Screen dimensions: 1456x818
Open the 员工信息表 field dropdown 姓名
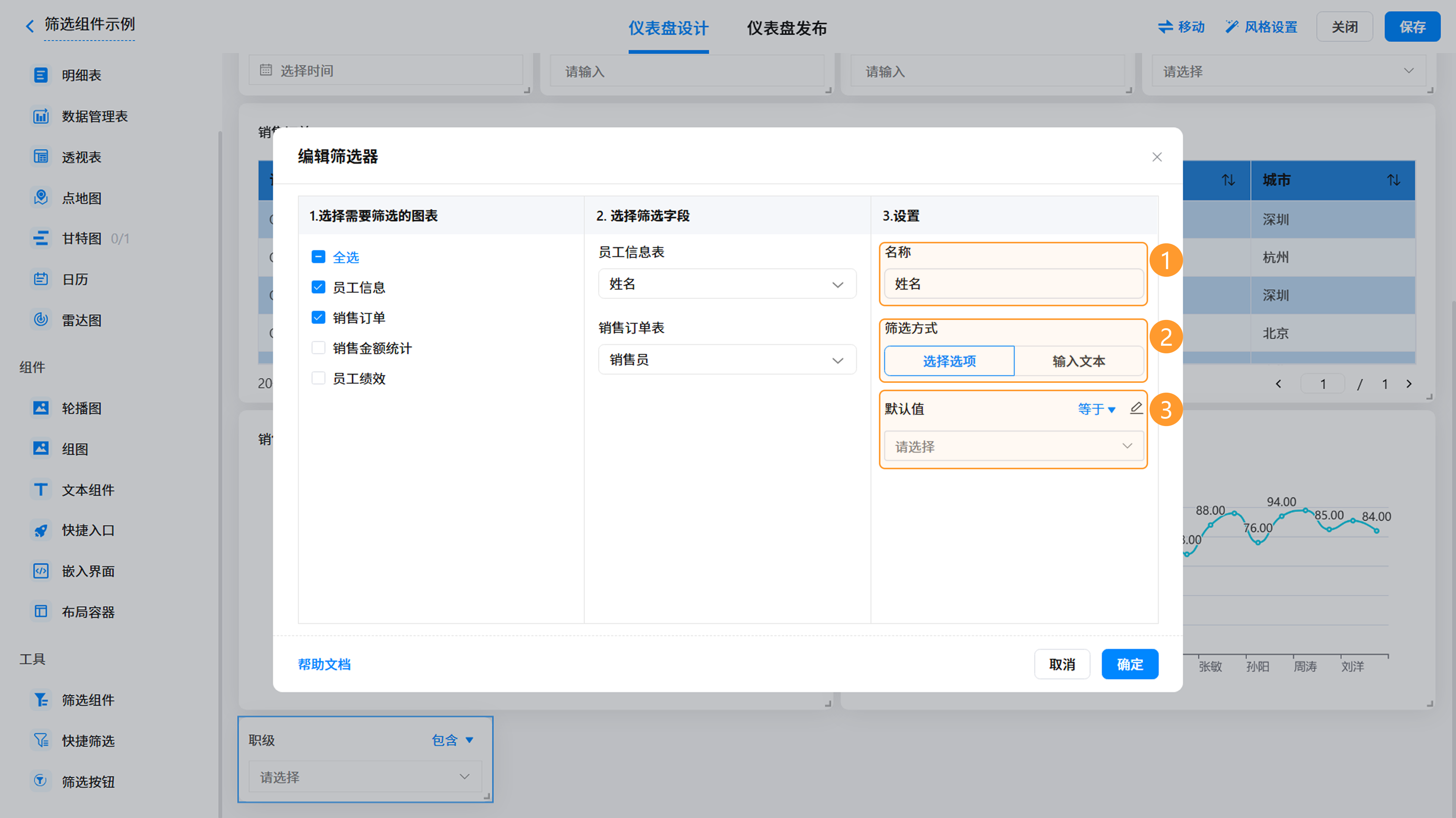[x=727, y=284]
